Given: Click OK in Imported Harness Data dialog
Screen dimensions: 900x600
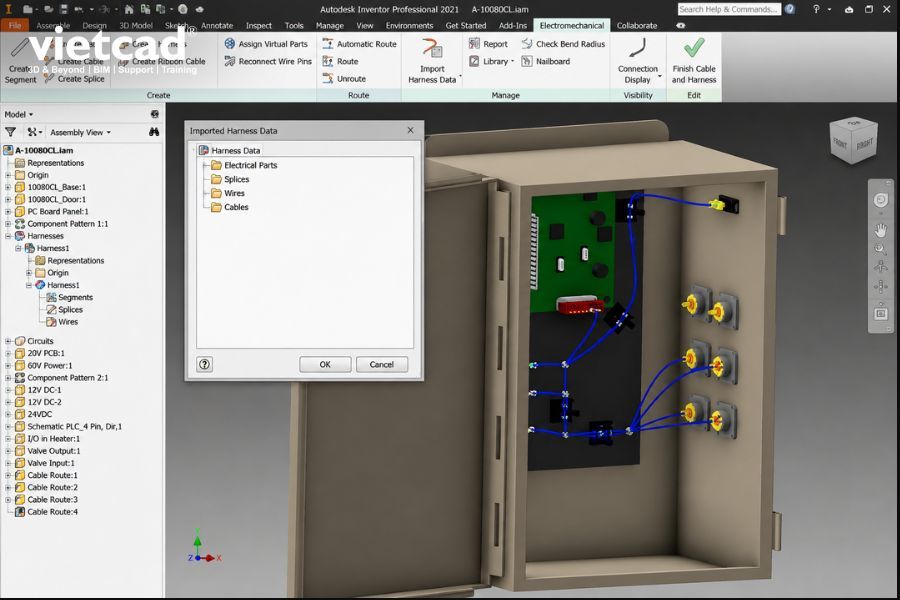Looking at the screenshot, I should (325, 364).
